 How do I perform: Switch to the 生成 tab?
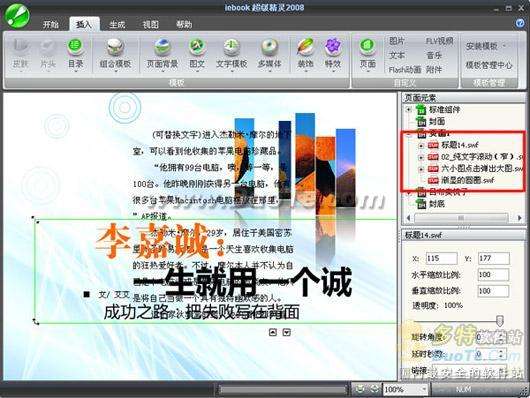117,24
